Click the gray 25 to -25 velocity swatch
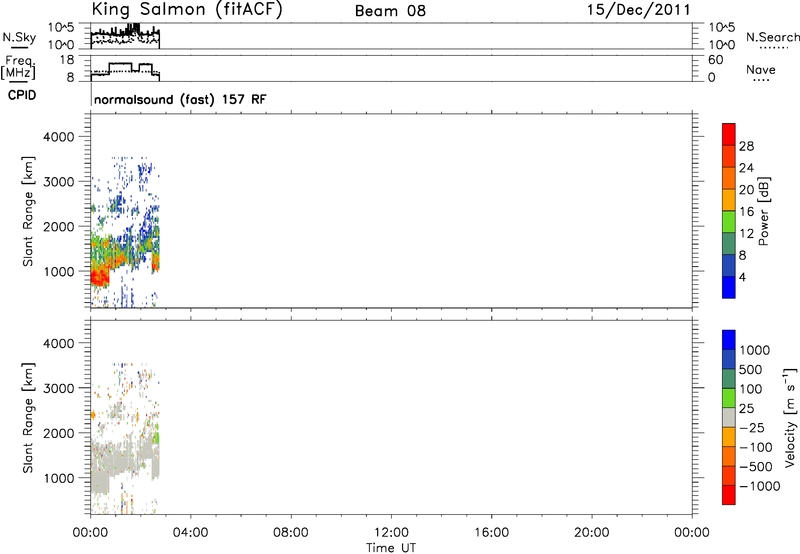The height and width of the screenshot is (554, 800). point(729,418)
